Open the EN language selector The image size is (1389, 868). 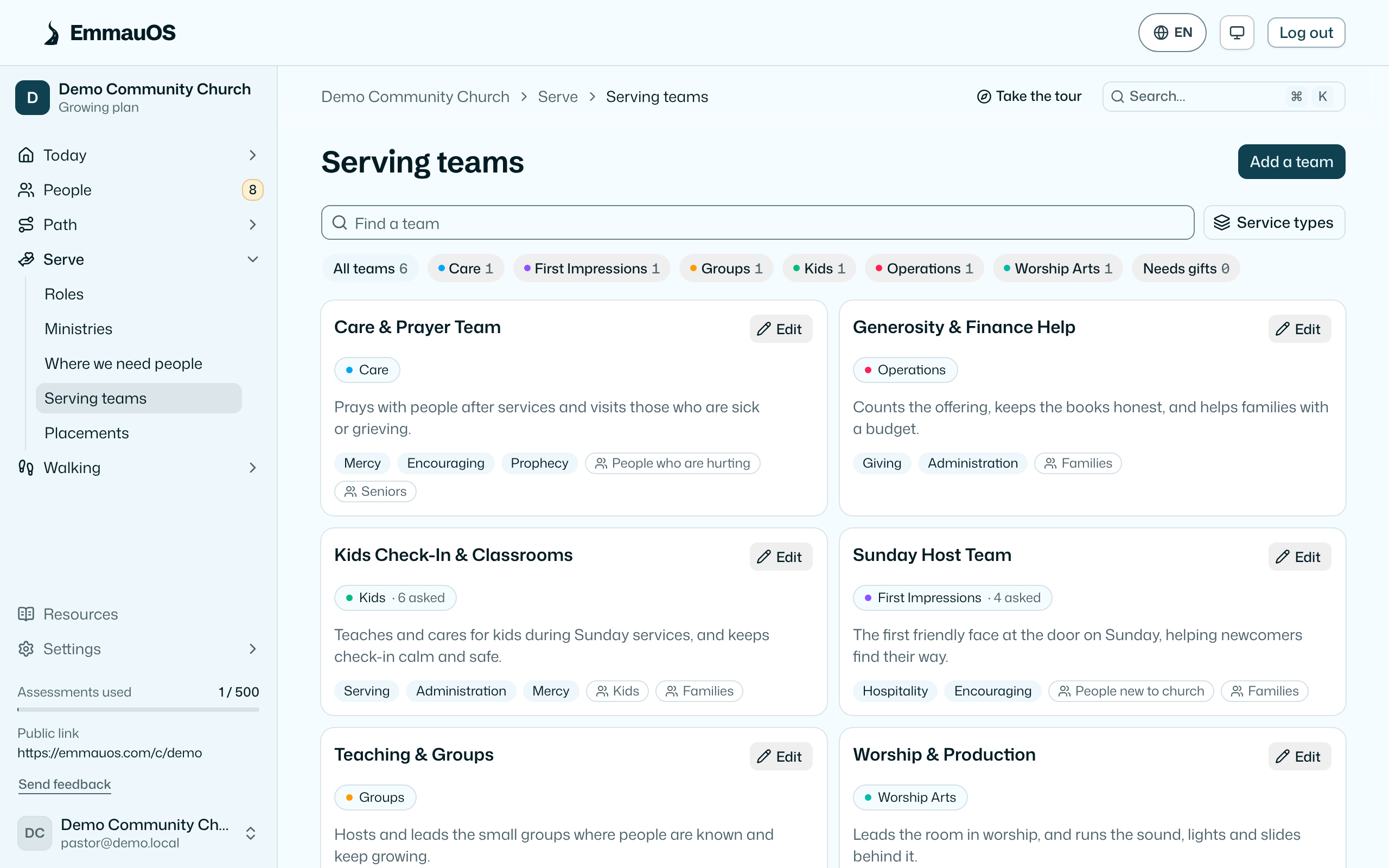click(1172, 33)
